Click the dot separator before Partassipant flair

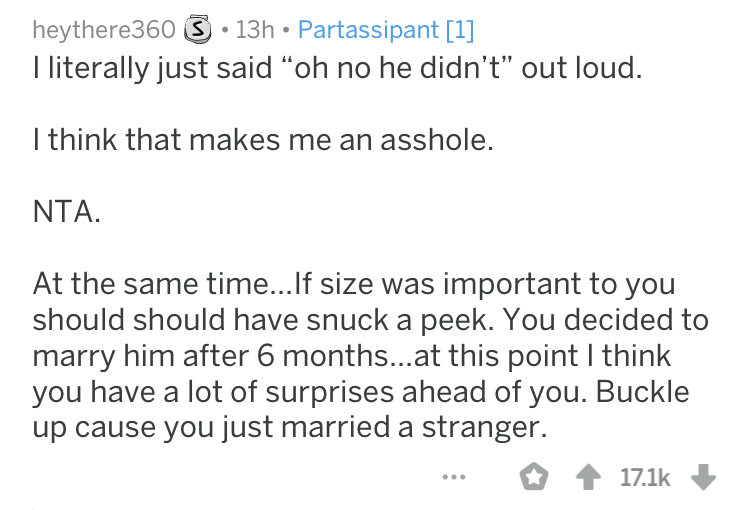(286, 30)
